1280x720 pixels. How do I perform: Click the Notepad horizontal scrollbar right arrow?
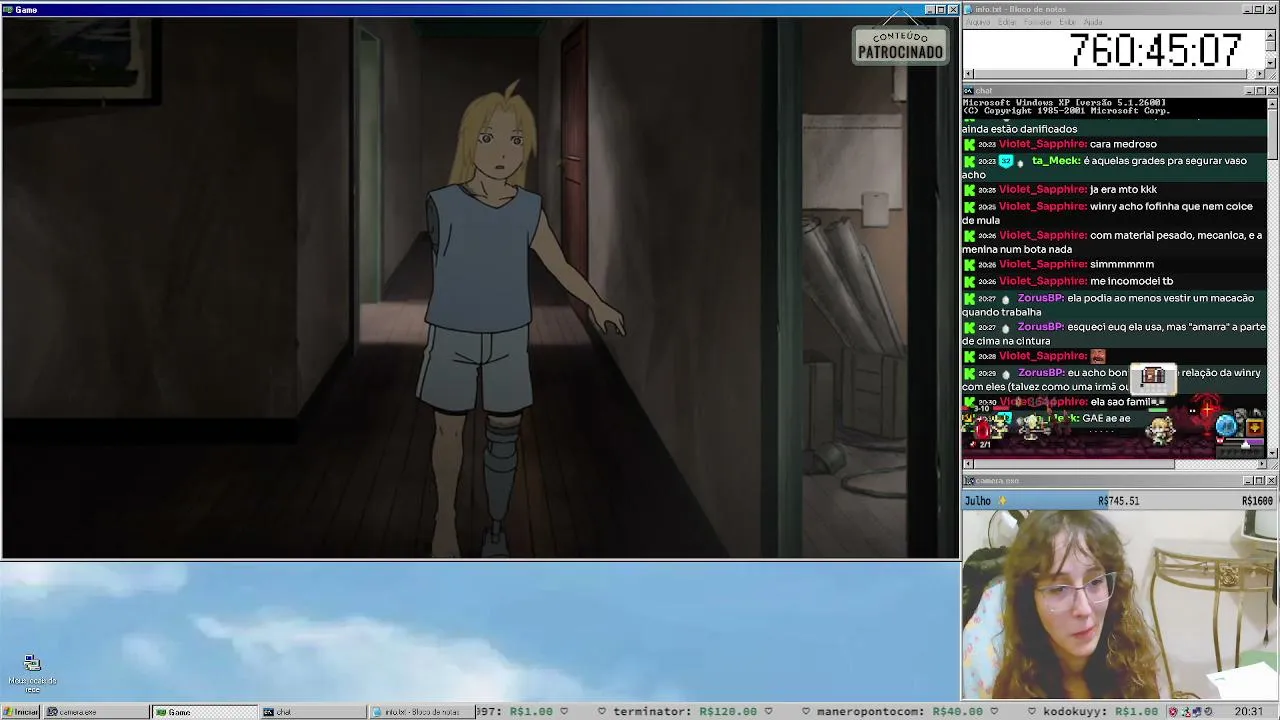coord(1260,74)
